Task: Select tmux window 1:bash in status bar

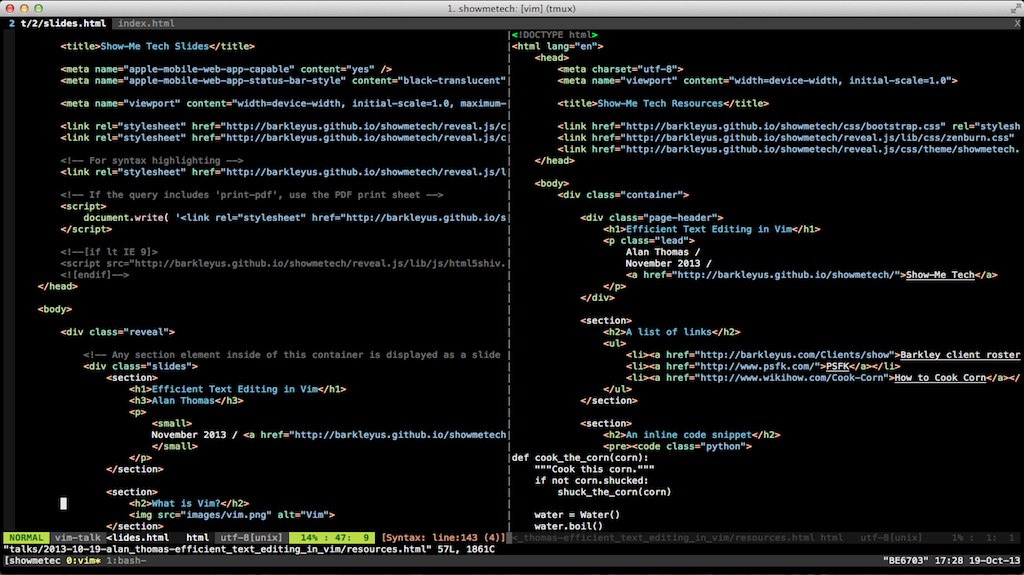Action: 126,561
